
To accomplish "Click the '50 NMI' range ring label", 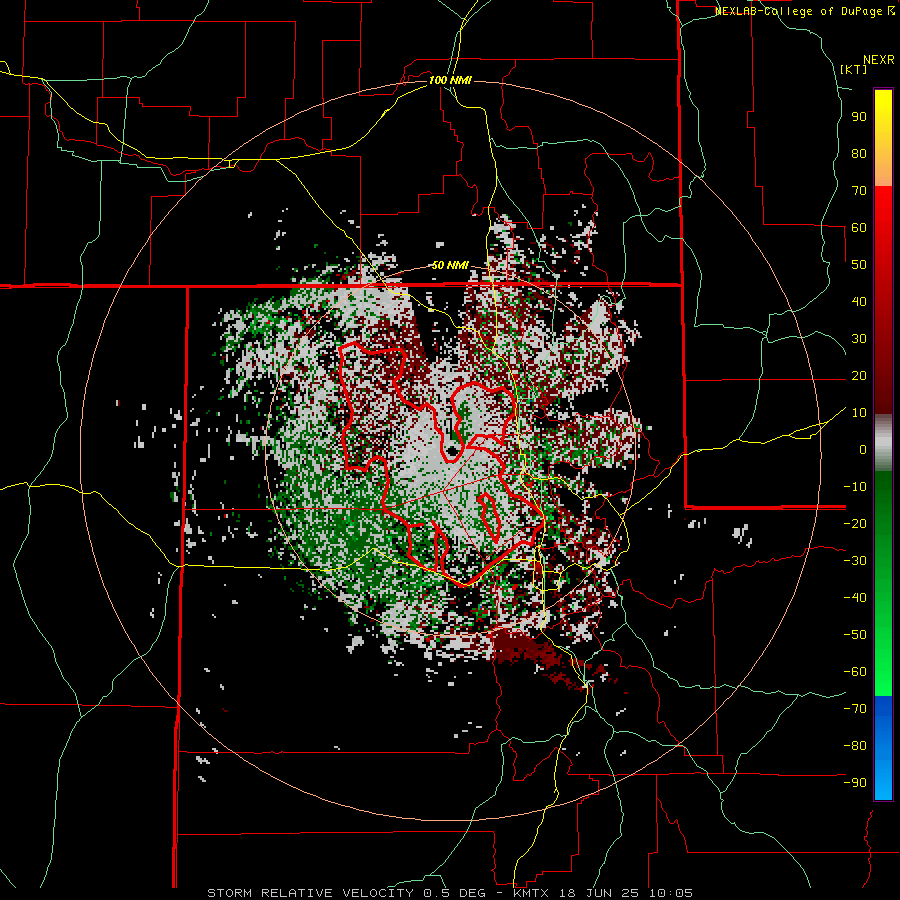I will pos(450,265).
